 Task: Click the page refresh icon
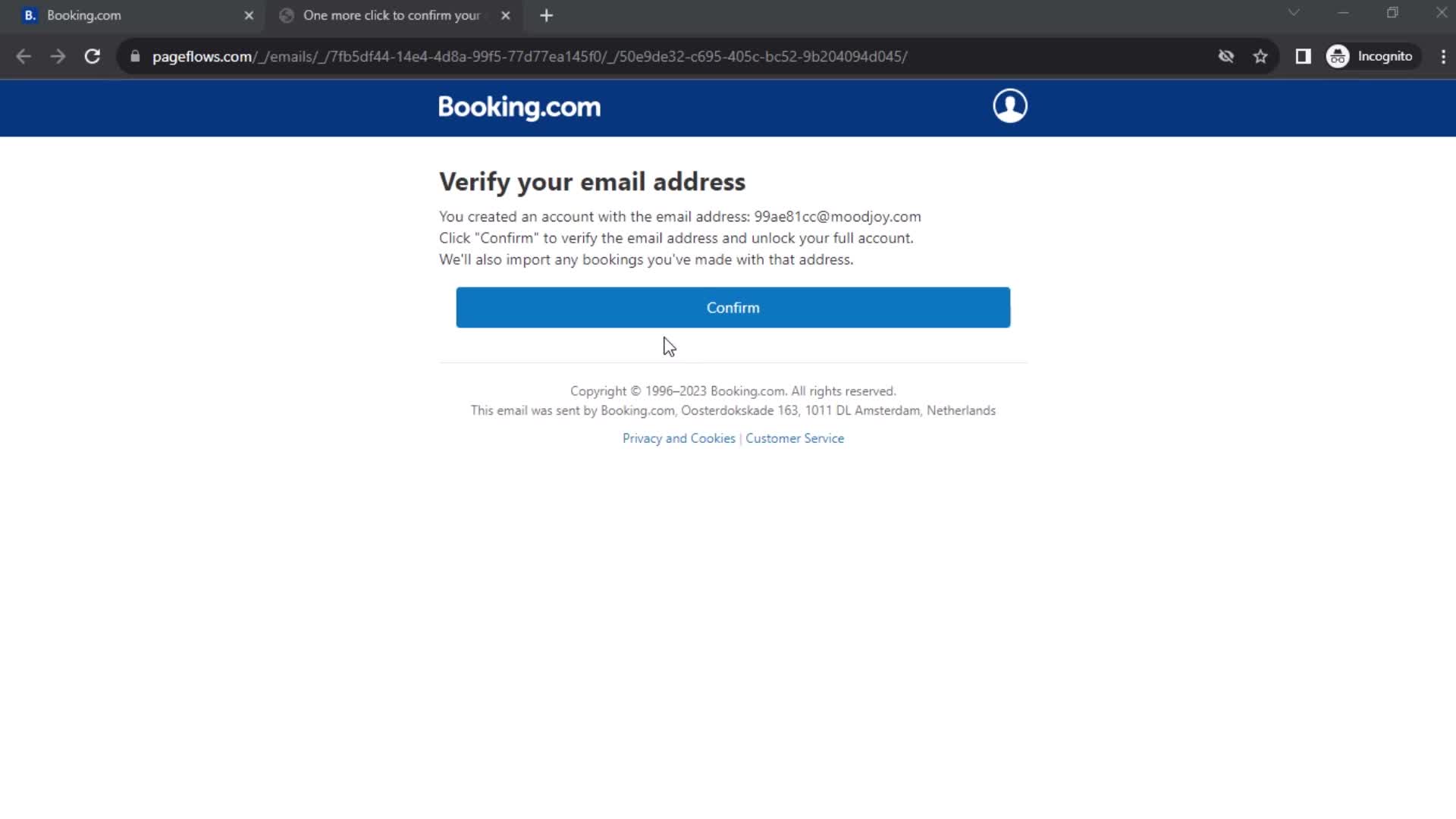click(x=91, y=56)
